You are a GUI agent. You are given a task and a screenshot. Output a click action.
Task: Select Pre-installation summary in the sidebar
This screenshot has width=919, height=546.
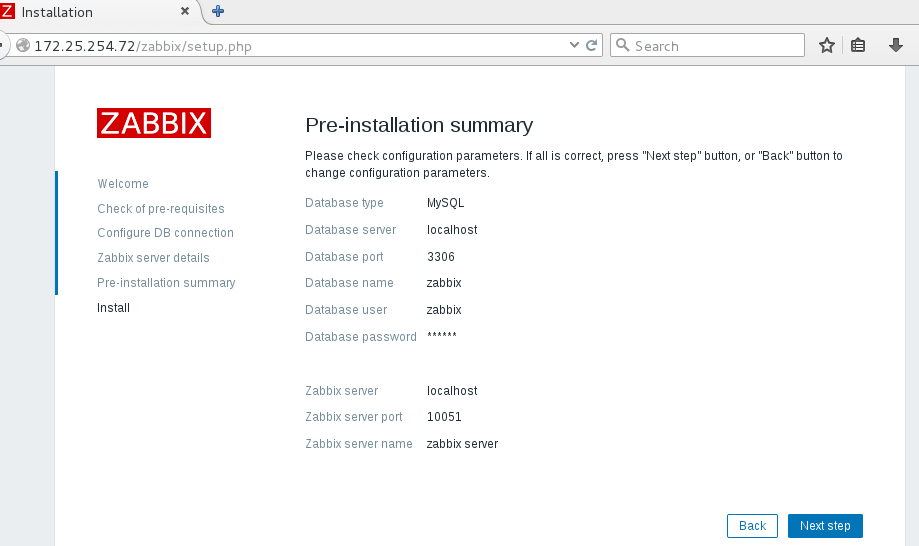coord(166,282)
